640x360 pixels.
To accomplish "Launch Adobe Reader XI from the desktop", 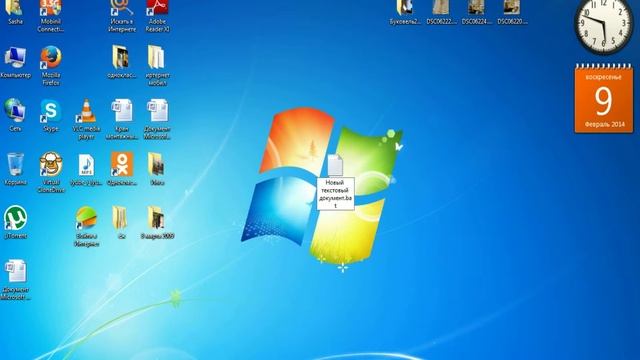I will click(x=158, y=16).
